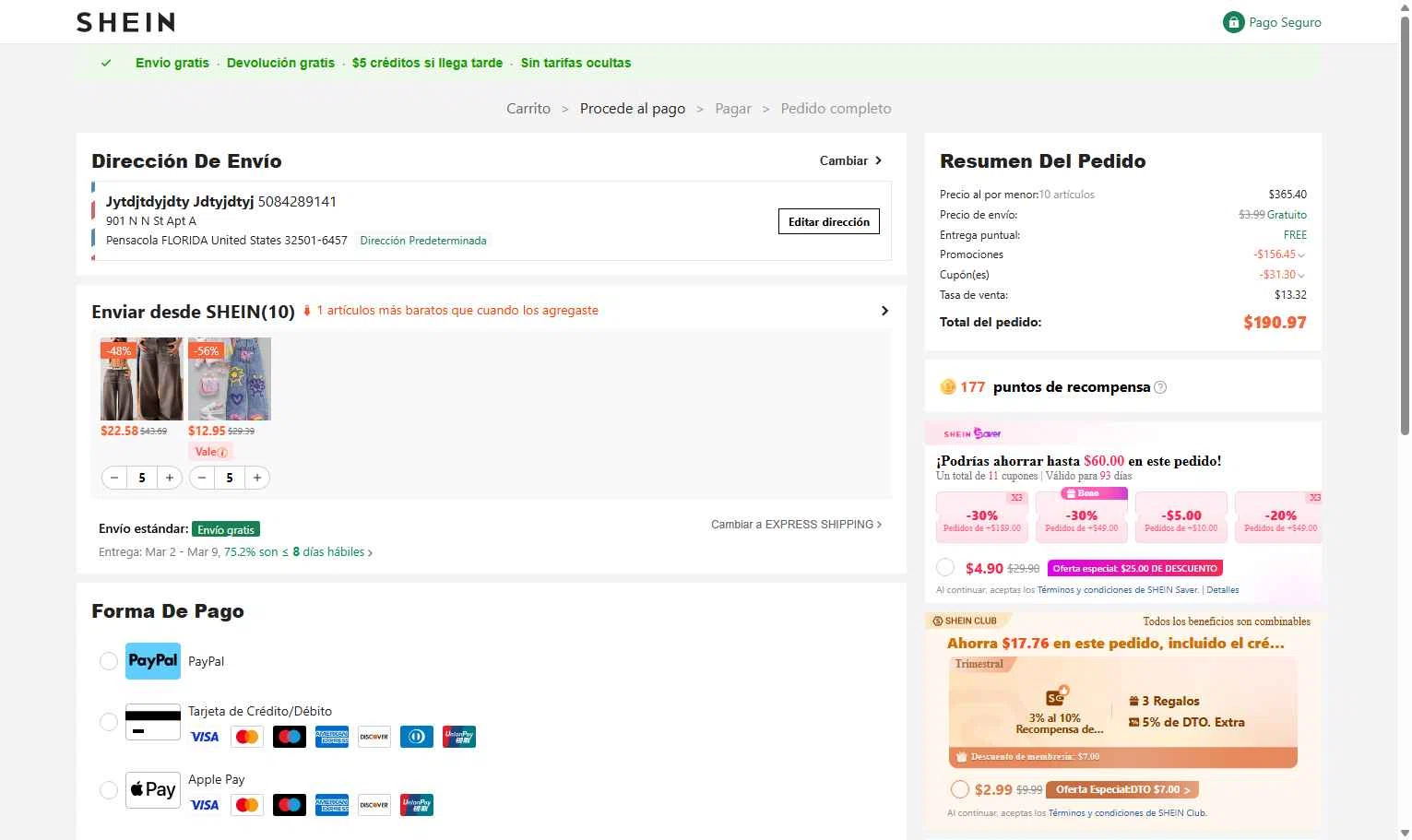Click the Procede al pago step
The width and height of the screenshot is (1412, 840).
tap(633, 109)
